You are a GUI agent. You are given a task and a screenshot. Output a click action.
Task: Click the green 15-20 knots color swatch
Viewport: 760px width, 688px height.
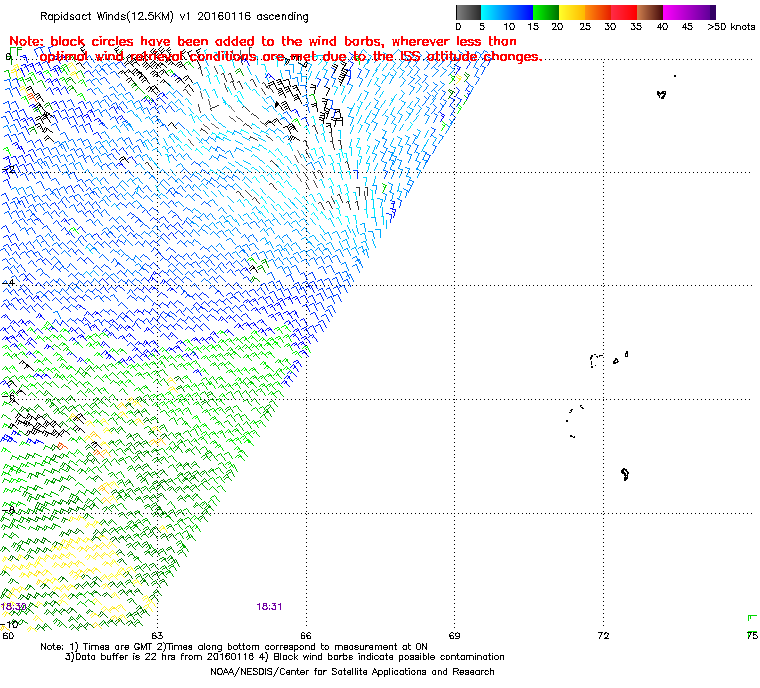coord(546,12)
